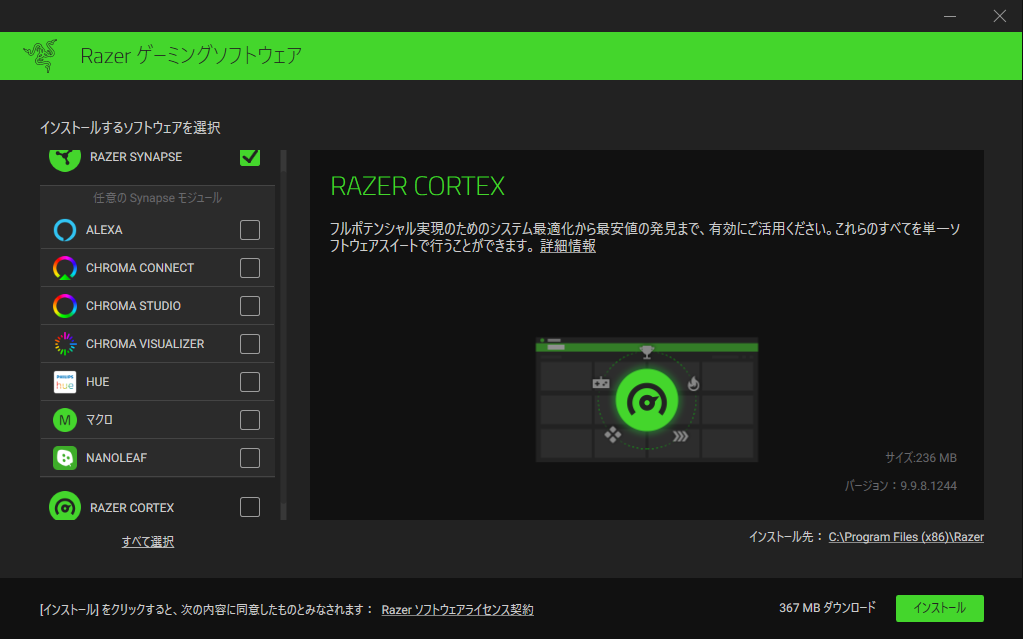Click the Chroma Visualizer icon

point(65,343)
